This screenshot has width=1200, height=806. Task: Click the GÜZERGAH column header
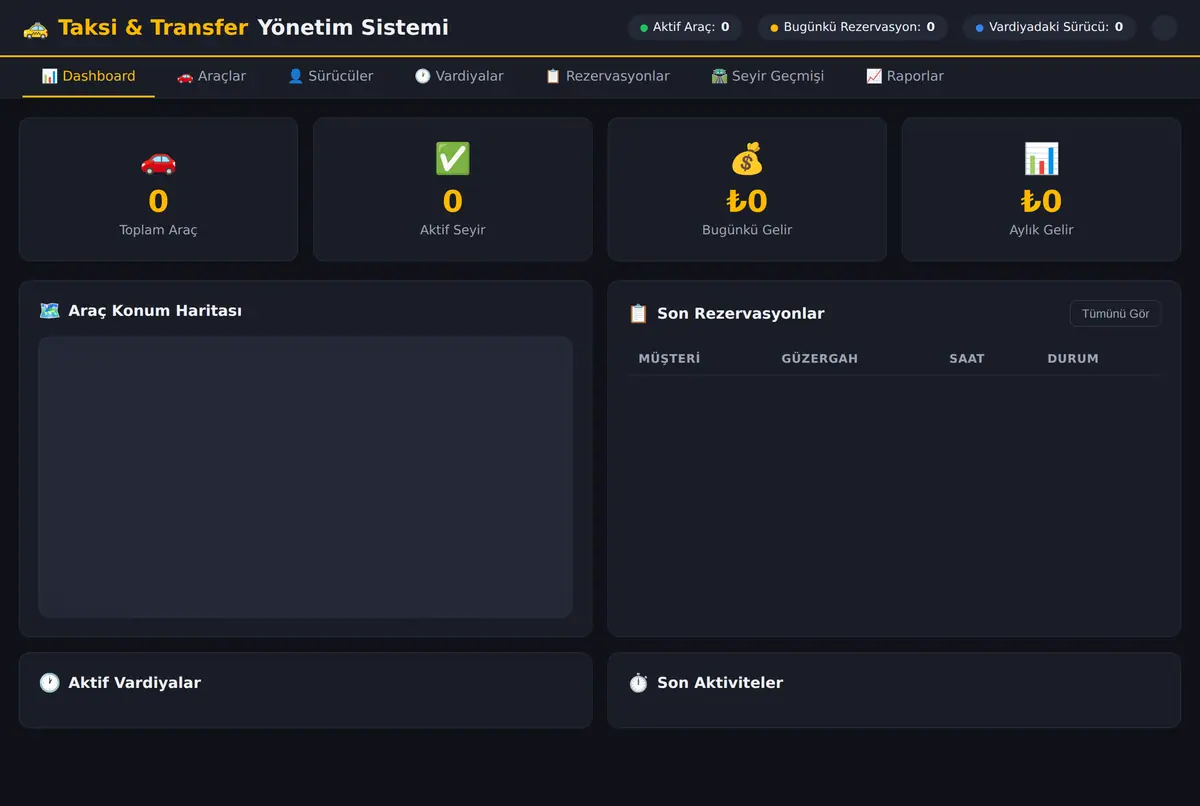[820, 358]
